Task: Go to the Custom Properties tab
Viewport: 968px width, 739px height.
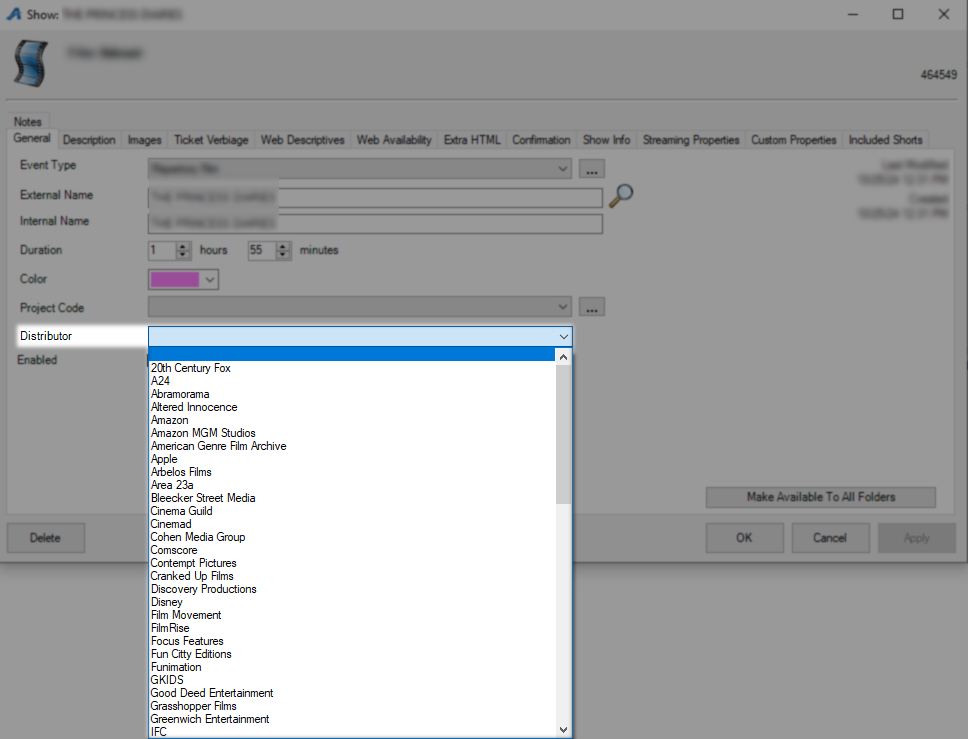Action: (x=793, y=140)
